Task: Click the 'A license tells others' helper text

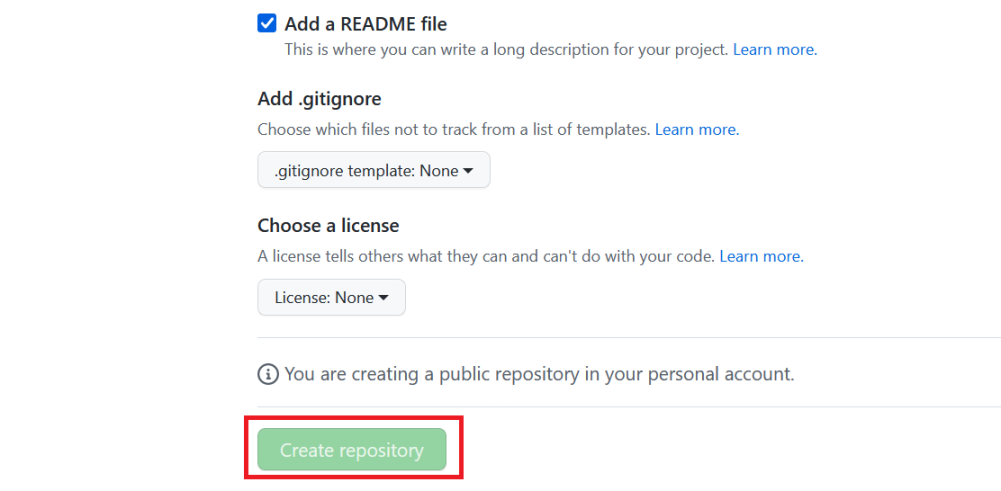Action: (486, 257)
